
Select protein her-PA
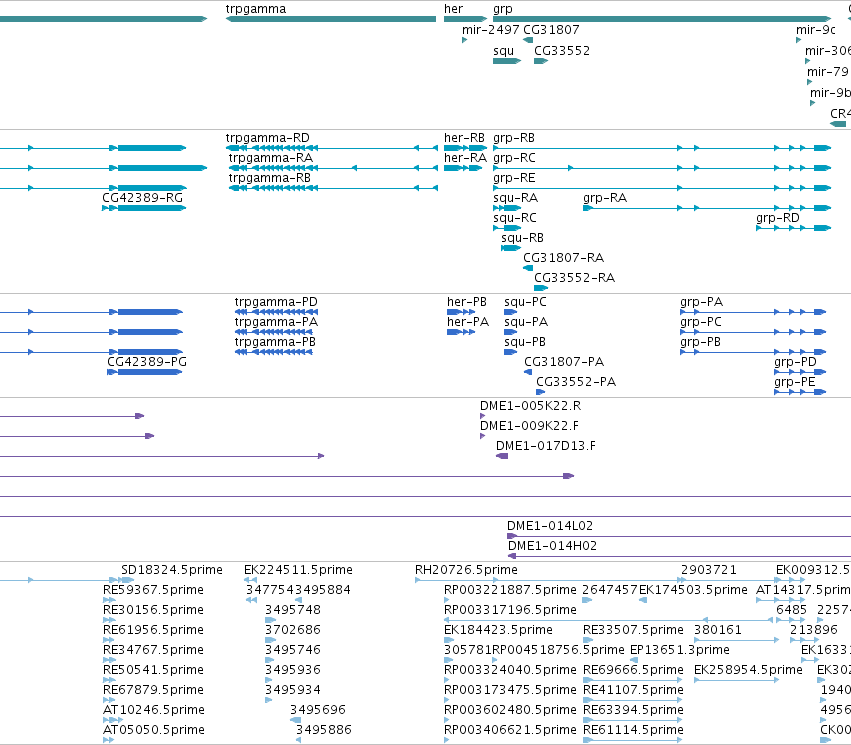click(461, 332)
